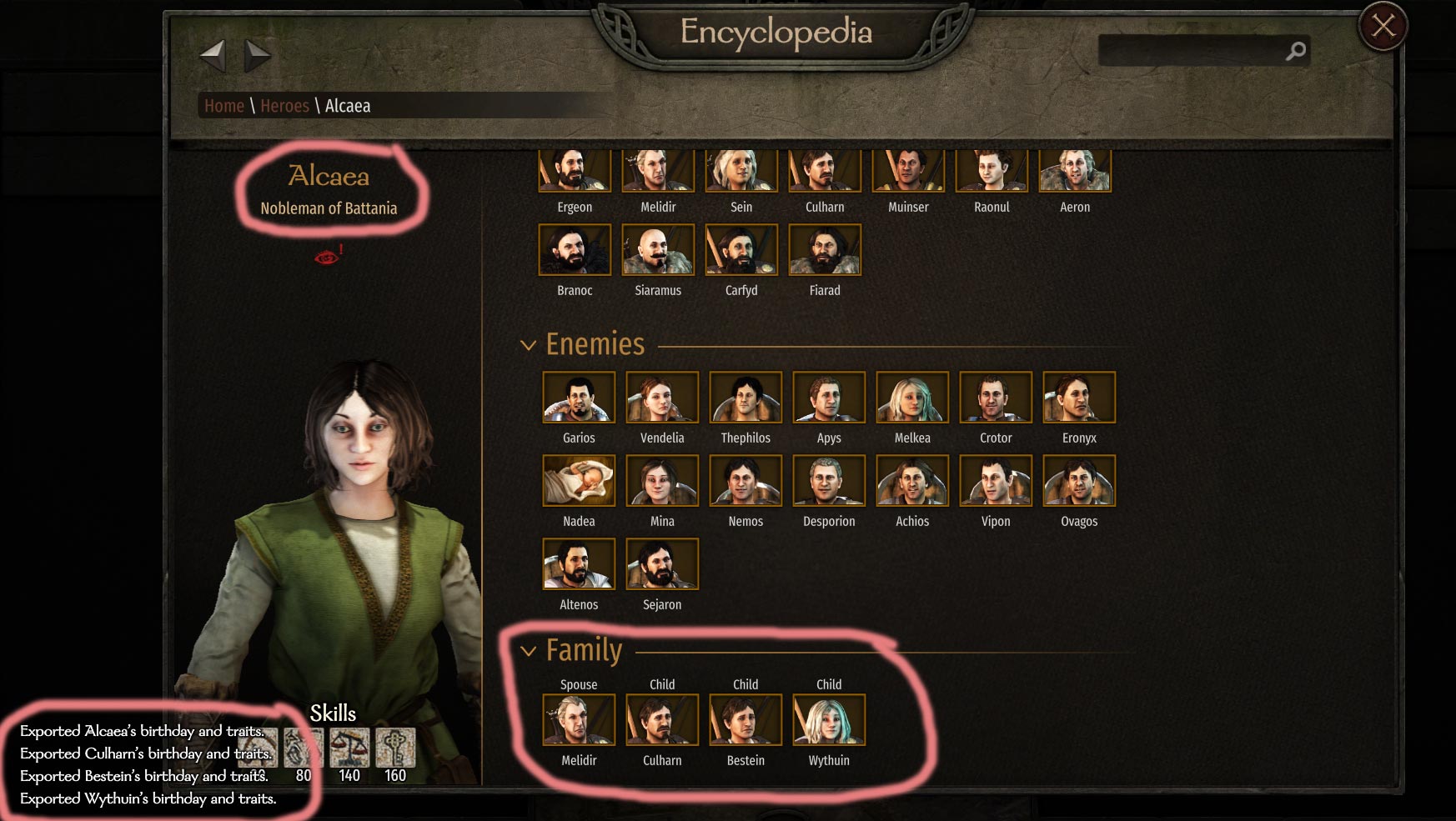The height and width of the screenshot is (821, 1456).
Task: Collapse the Enemies section
Action: (x=528, y=345)
